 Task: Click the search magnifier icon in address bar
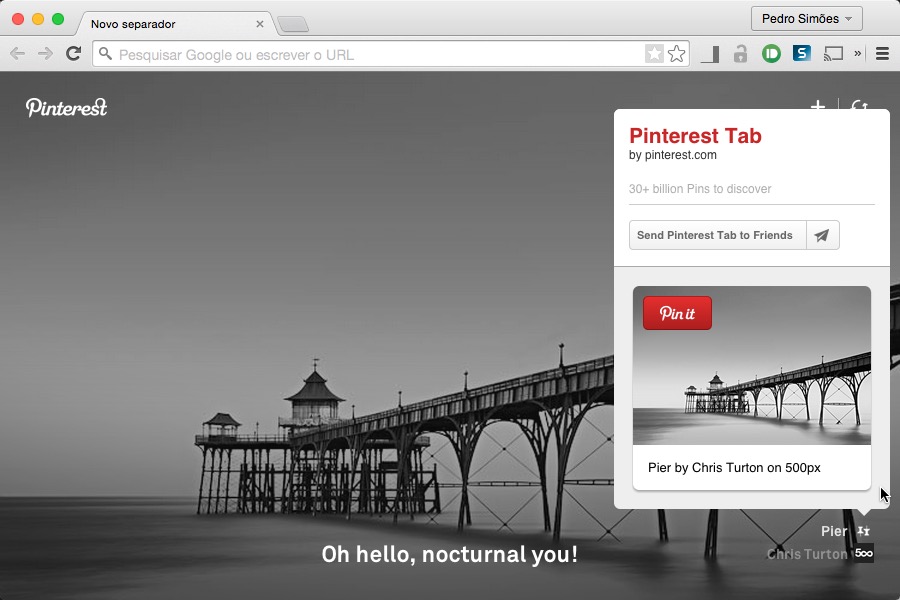tap(105, 54)
